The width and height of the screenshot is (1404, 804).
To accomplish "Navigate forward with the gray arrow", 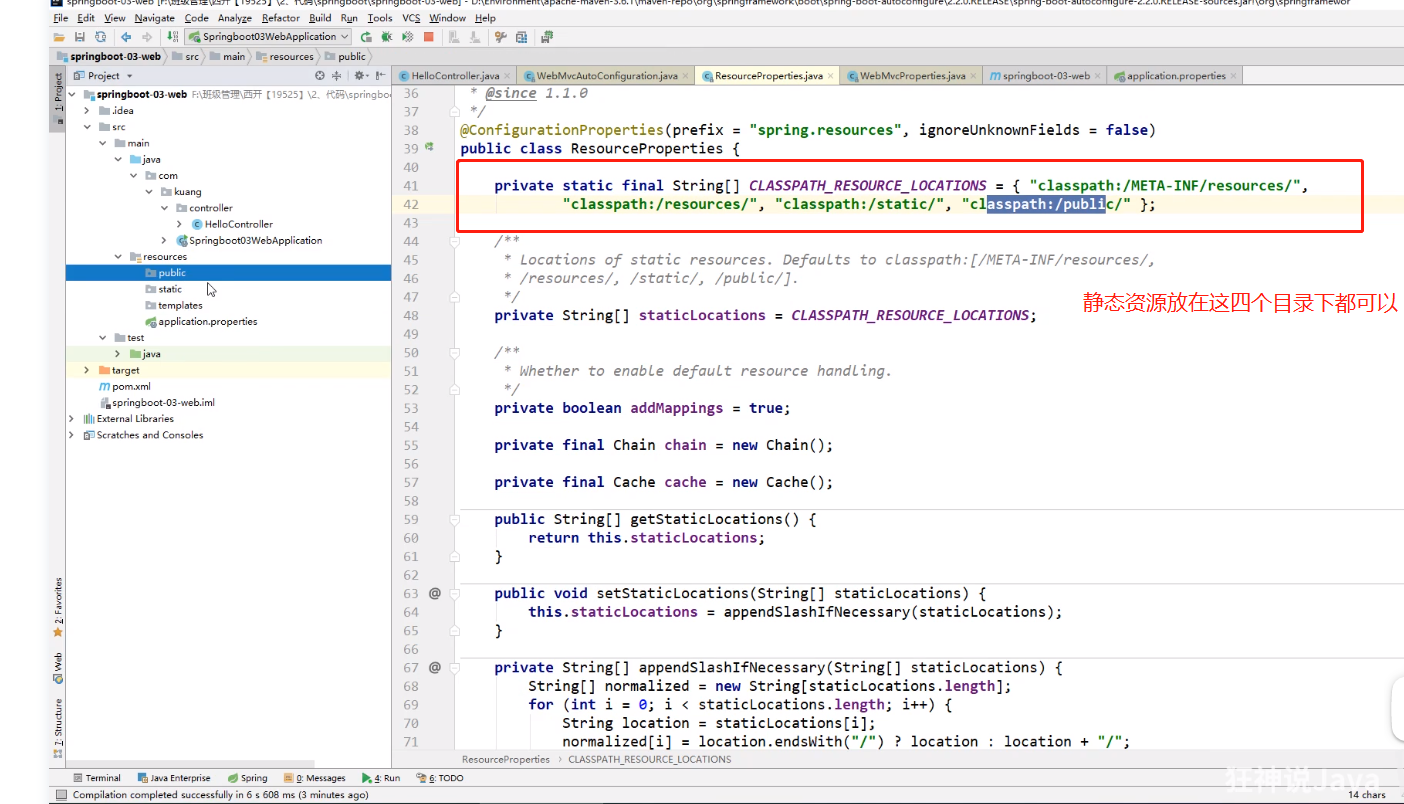I will [x=147, y=37].
